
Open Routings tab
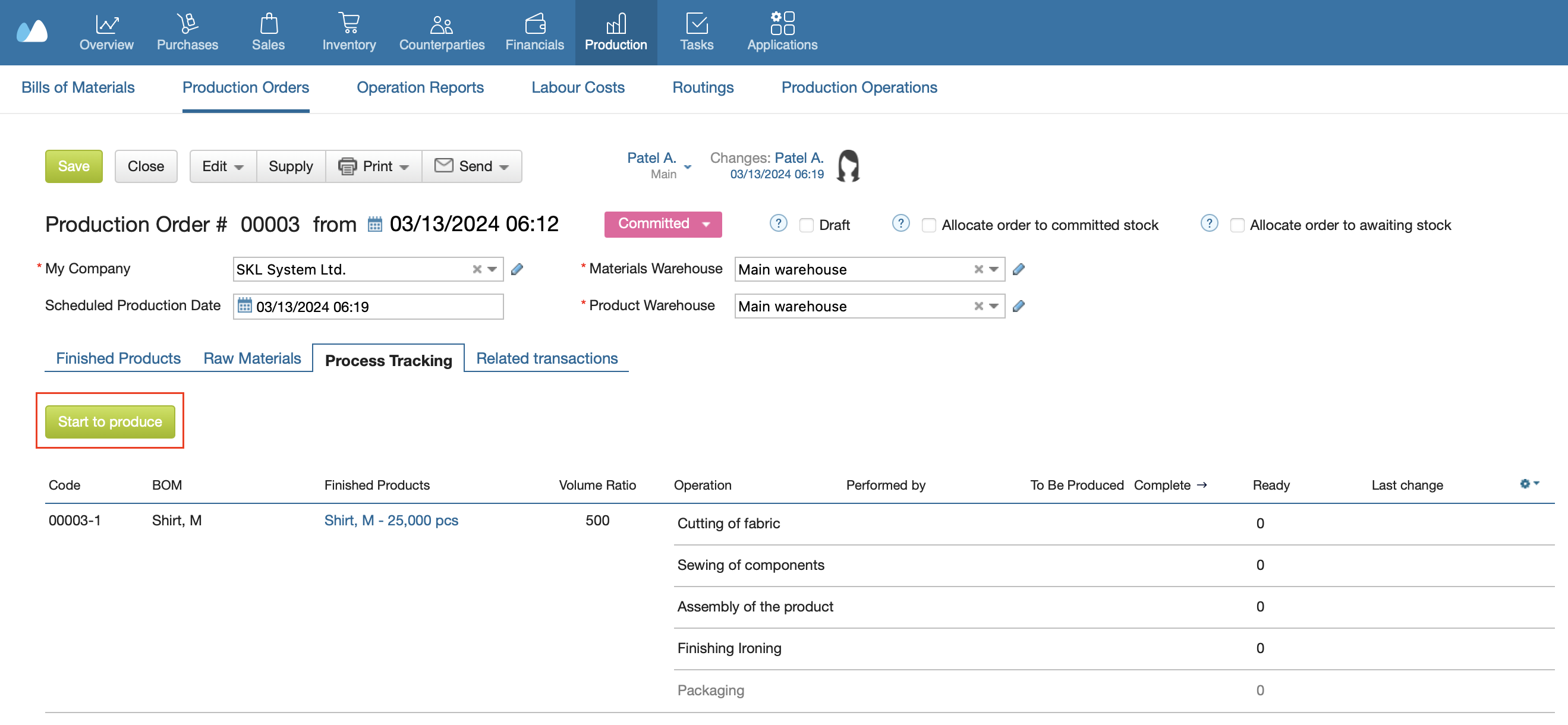[x=703, y=88]
